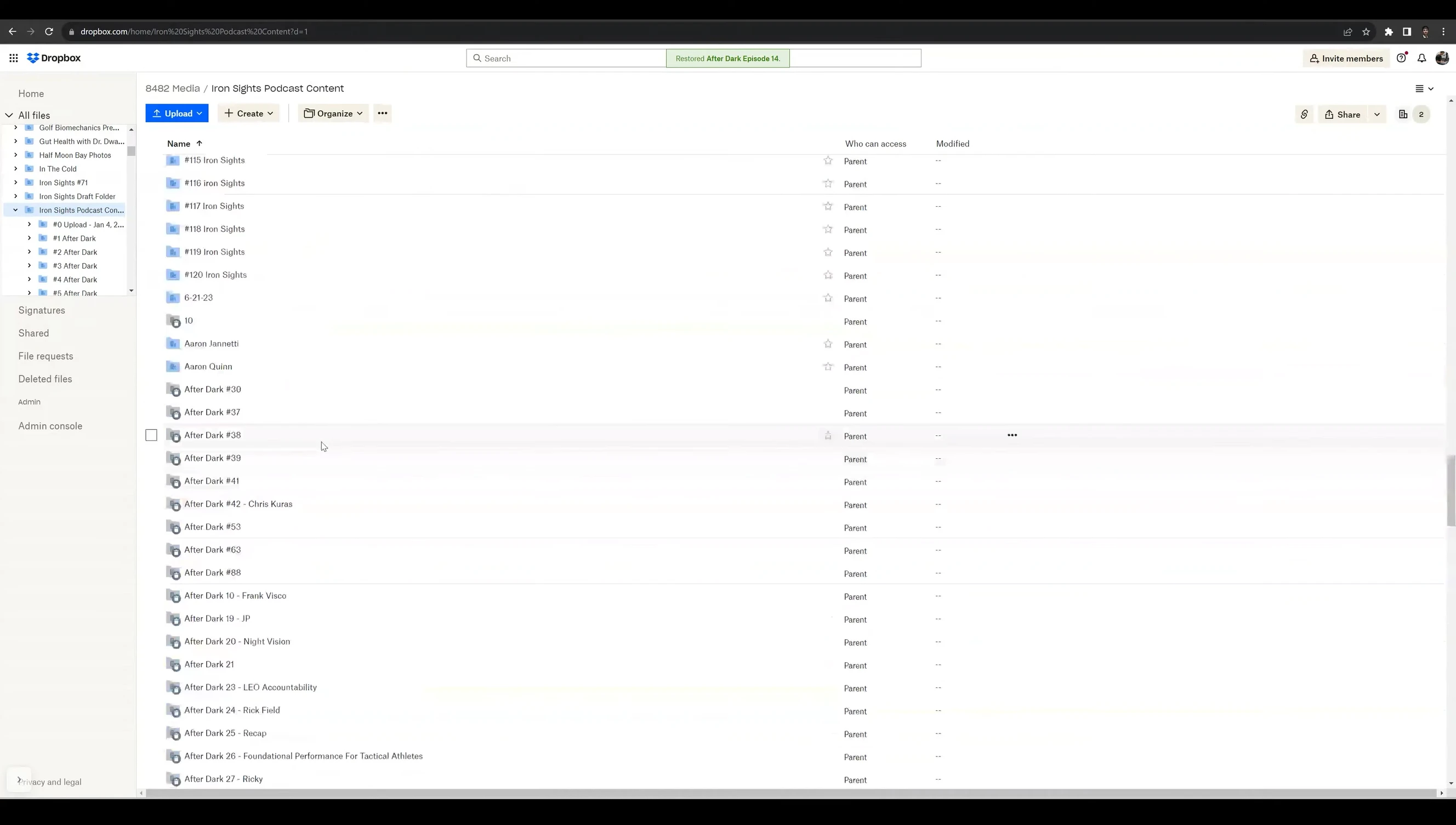Go back with the browser back arrow

point(13,32)
